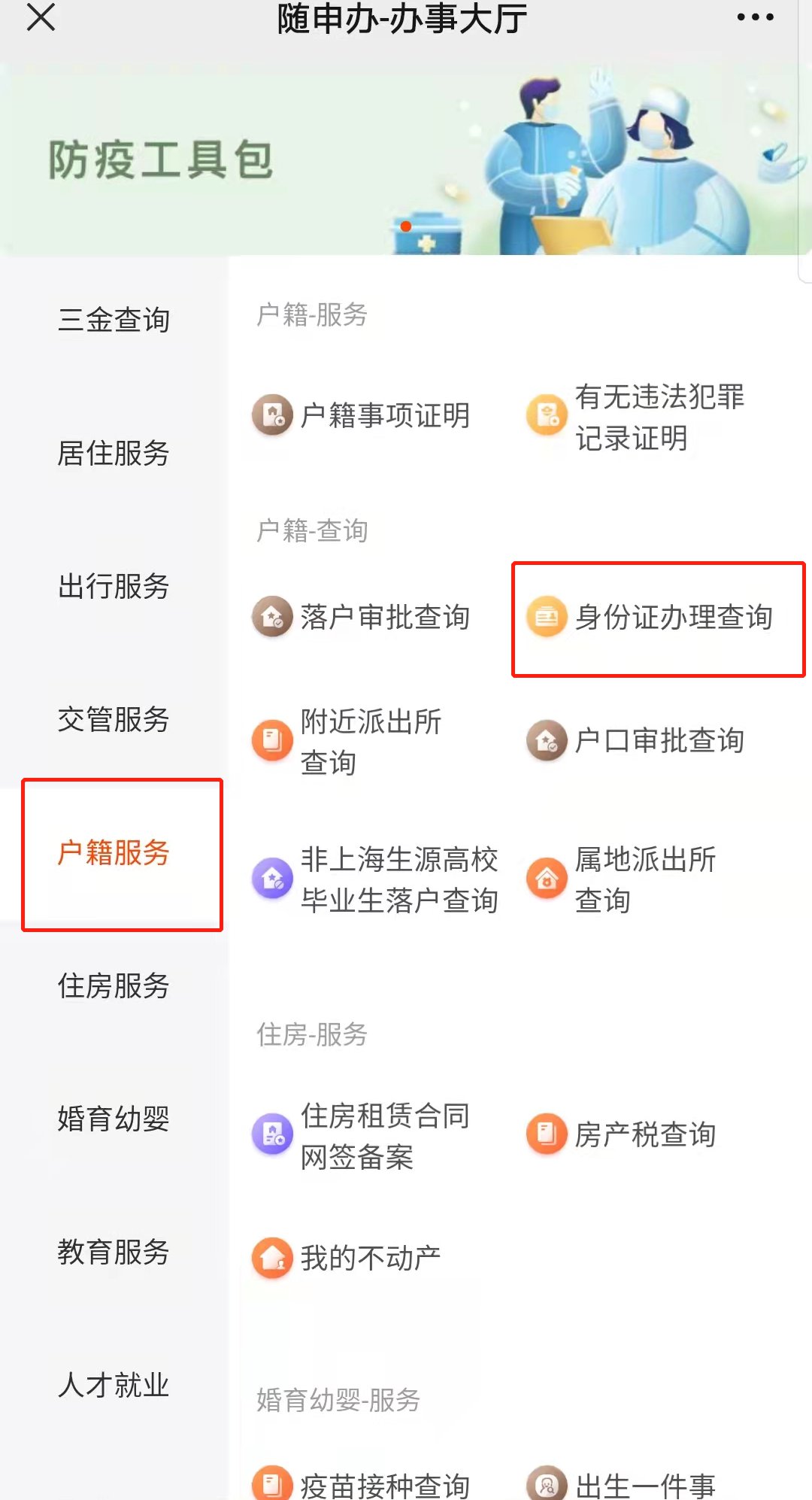Screen dimensions: 812x1500
Task: Open 房产税查询 service link
Action: pos(644,1134)
